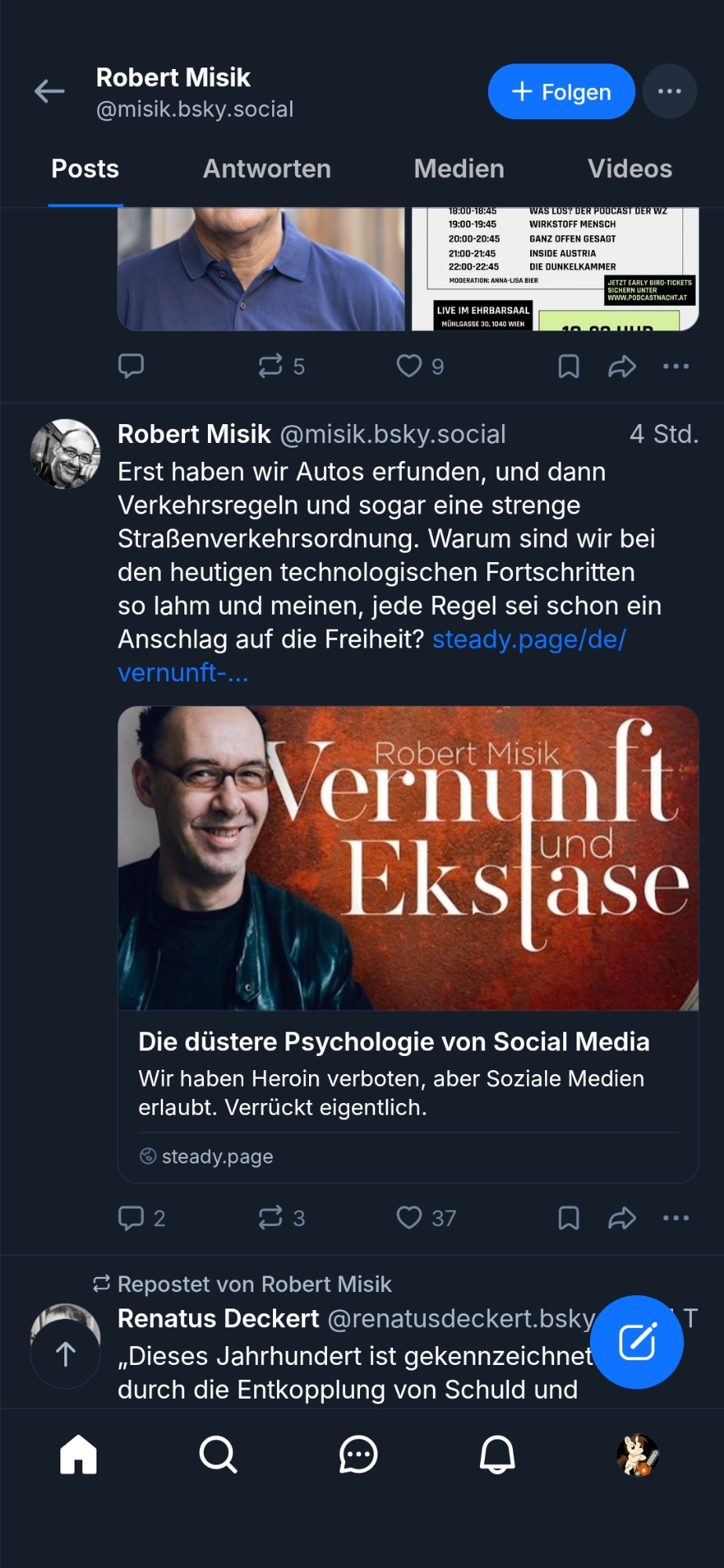Screen dimensions: 724x1568
Task: Bookmark the Autos erfunden post
Action: pyautogui.click(x=569, y=1218)
